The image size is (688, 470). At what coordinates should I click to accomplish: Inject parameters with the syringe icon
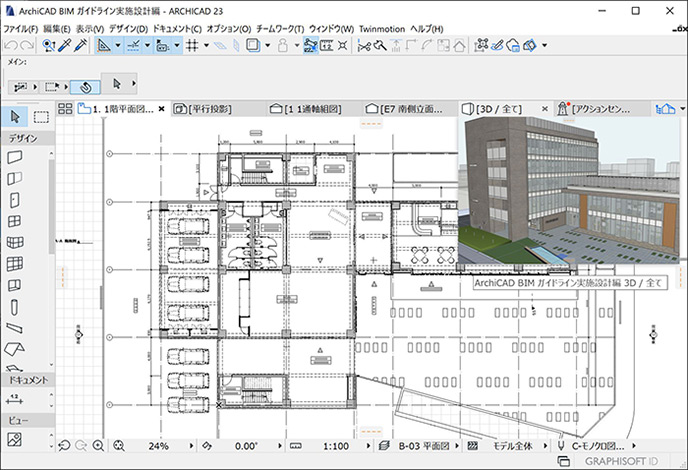pos(80,45)
